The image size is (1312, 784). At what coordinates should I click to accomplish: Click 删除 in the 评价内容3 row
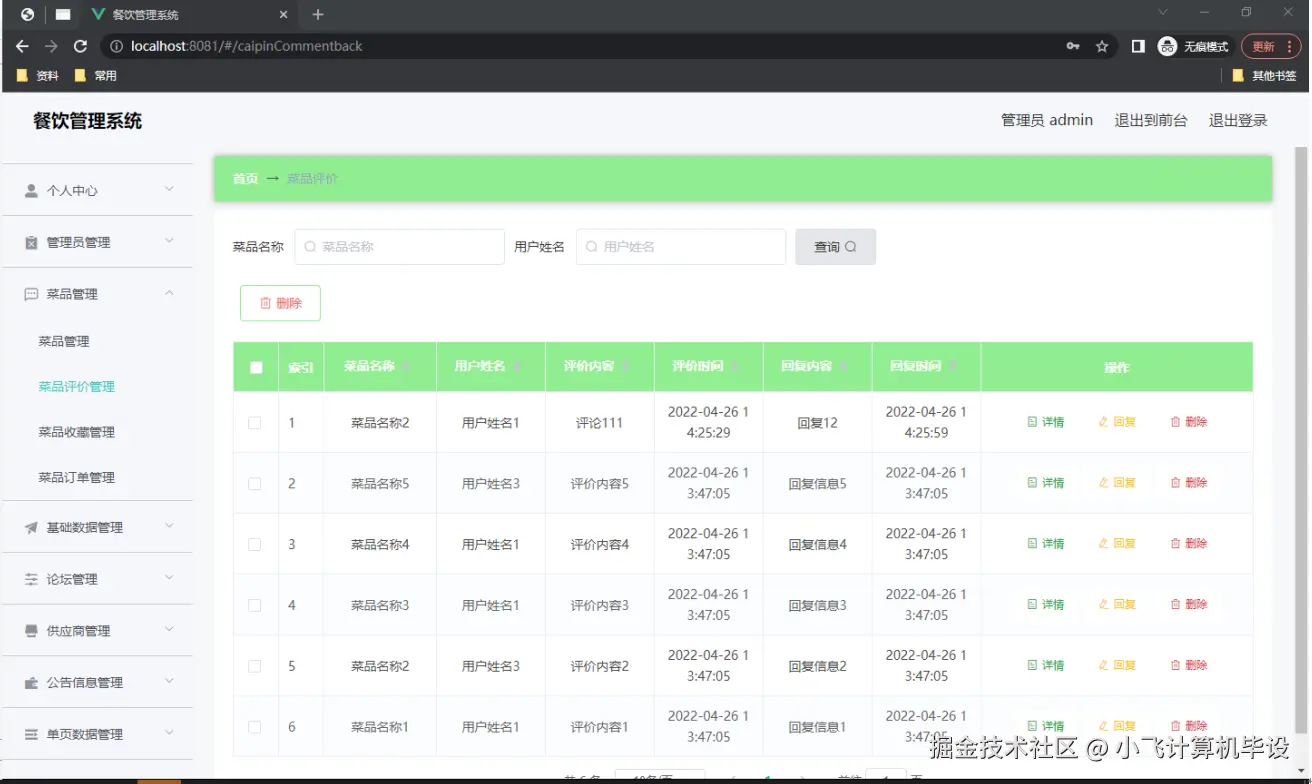coord(1189,605)
